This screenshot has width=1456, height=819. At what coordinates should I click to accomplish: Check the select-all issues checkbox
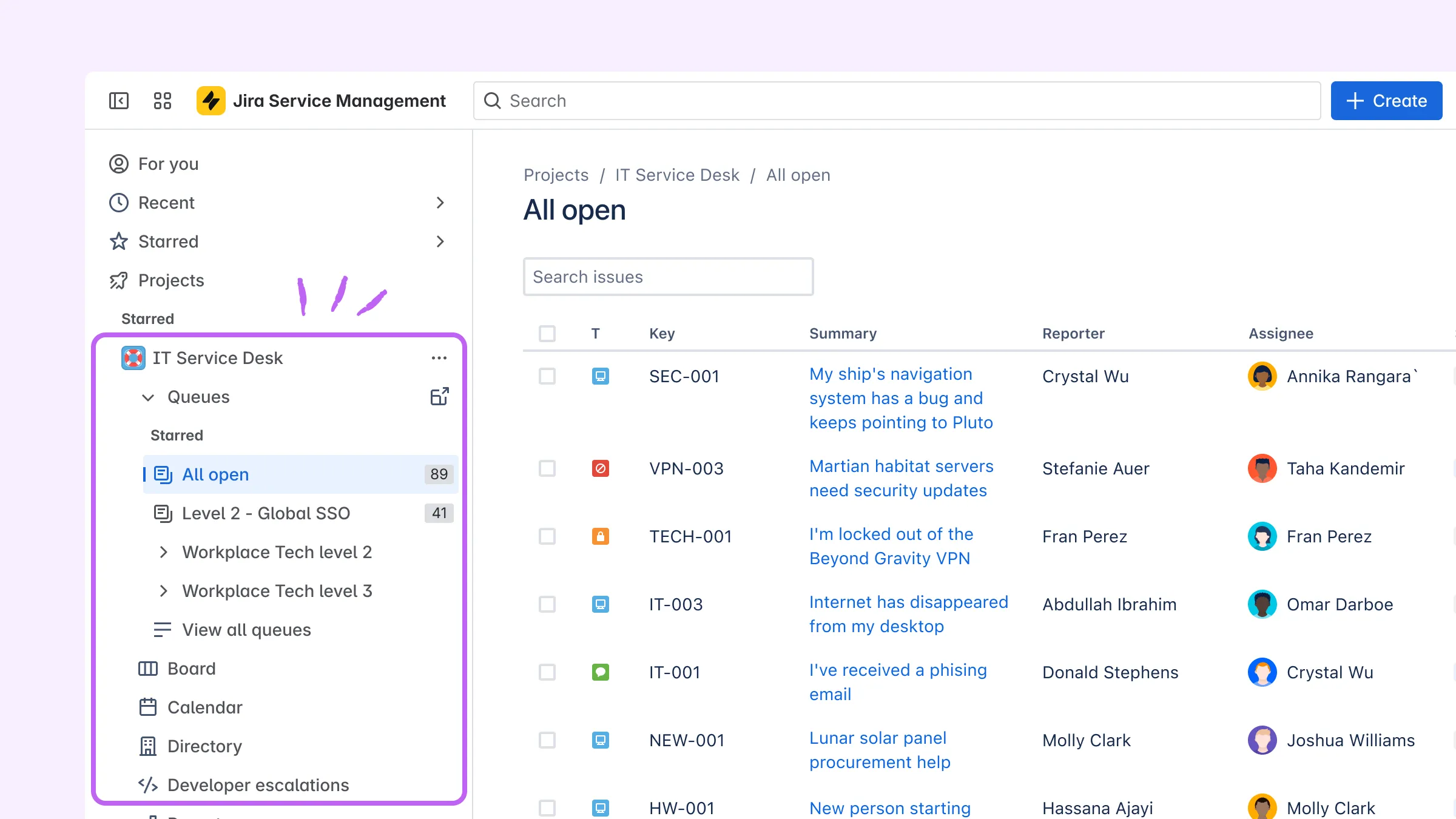[547, 333]
